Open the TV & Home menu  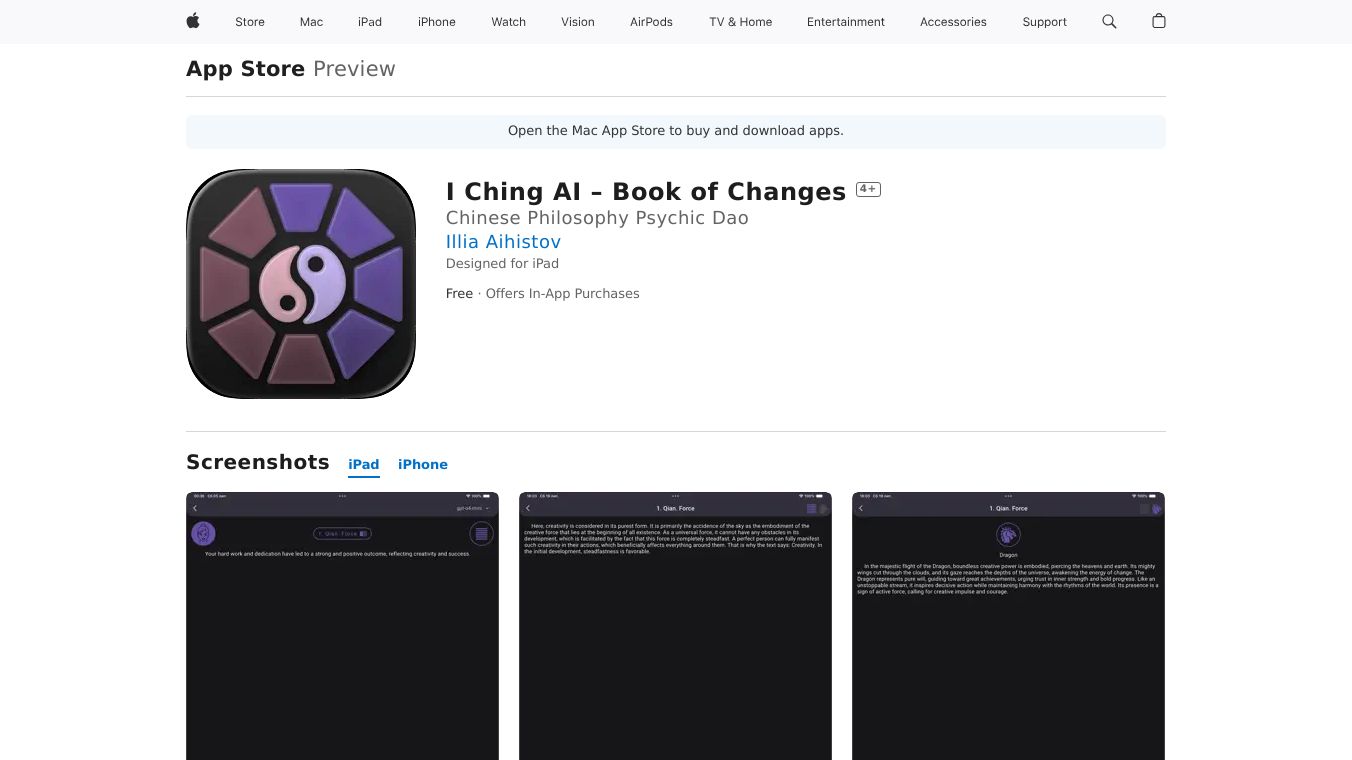[741, 22]
